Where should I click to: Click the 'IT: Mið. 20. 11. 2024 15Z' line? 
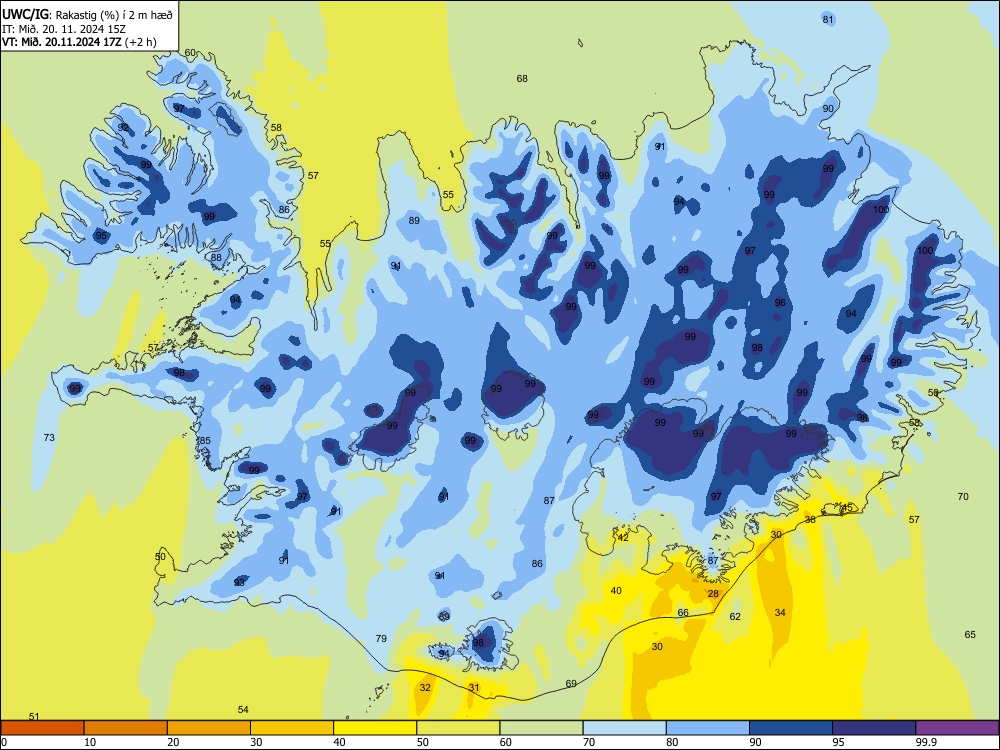click(x=64, y=29)
